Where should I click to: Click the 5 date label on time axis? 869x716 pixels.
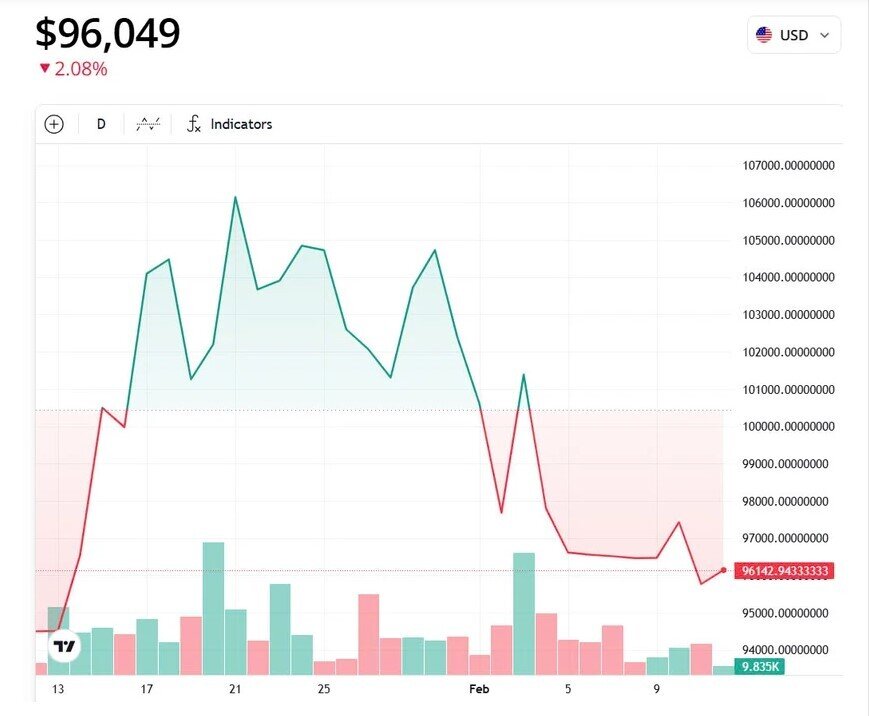(x=568, y=689)
